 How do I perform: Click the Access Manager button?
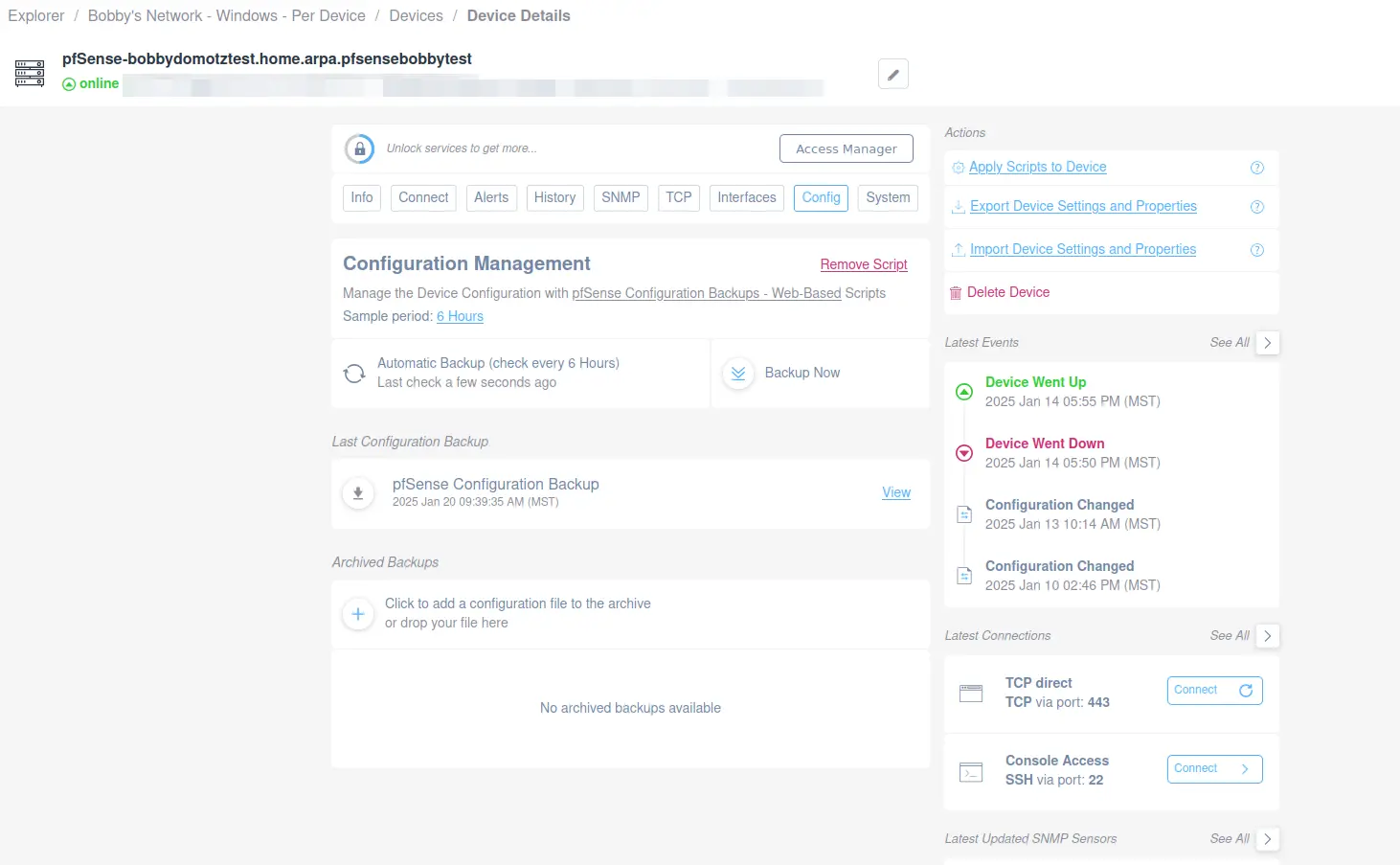(847, 148)
